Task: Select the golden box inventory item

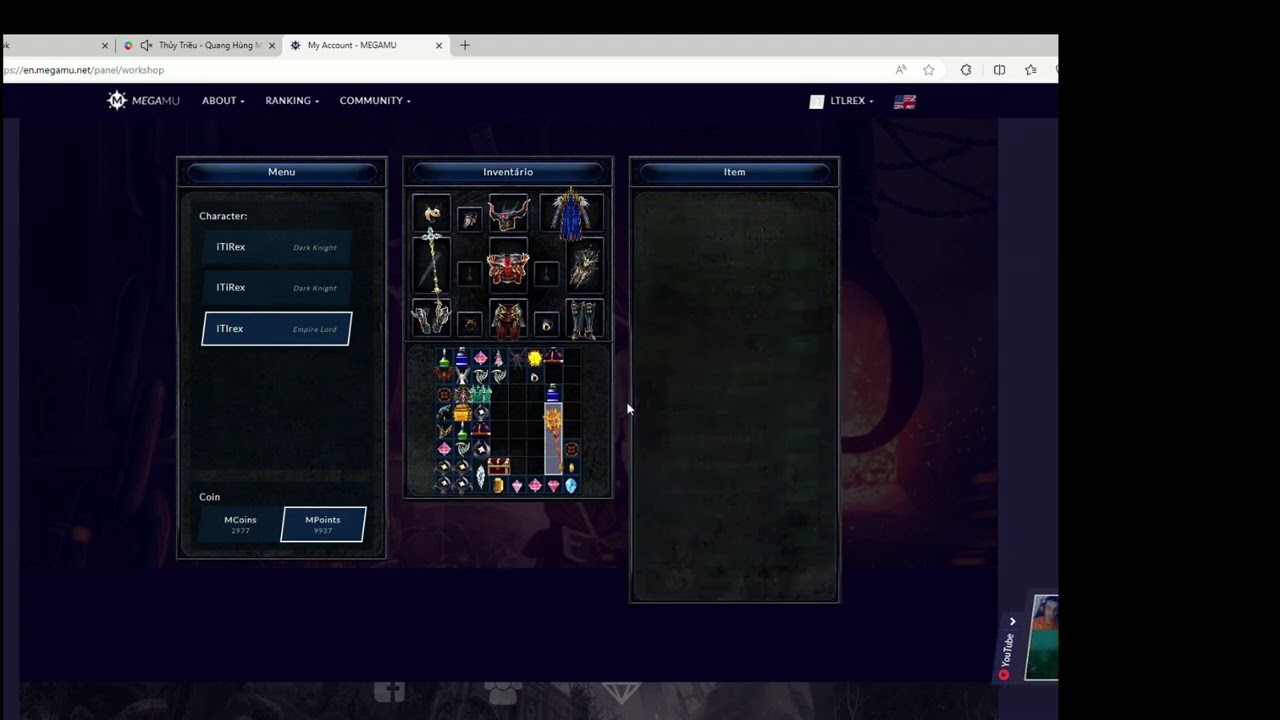Action: coord(462,412)
